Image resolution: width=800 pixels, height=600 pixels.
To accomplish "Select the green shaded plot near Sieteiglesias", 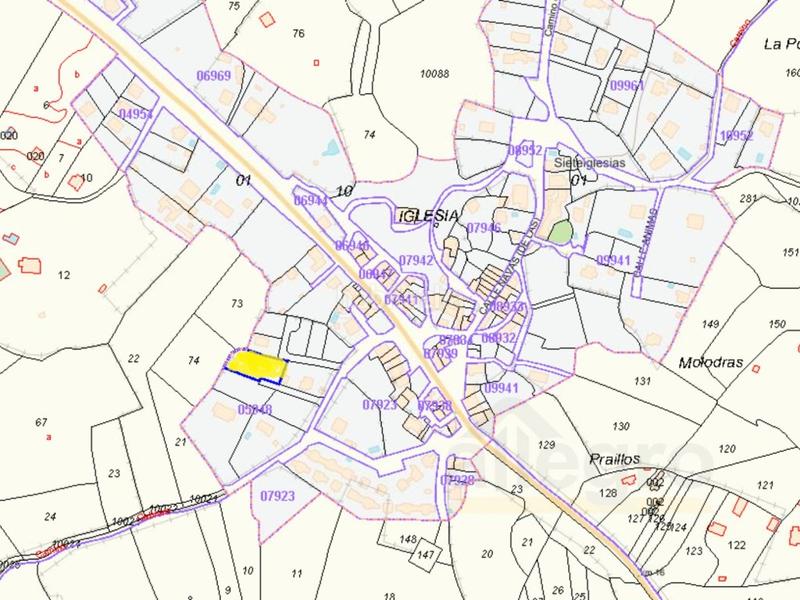I will 563,232.
